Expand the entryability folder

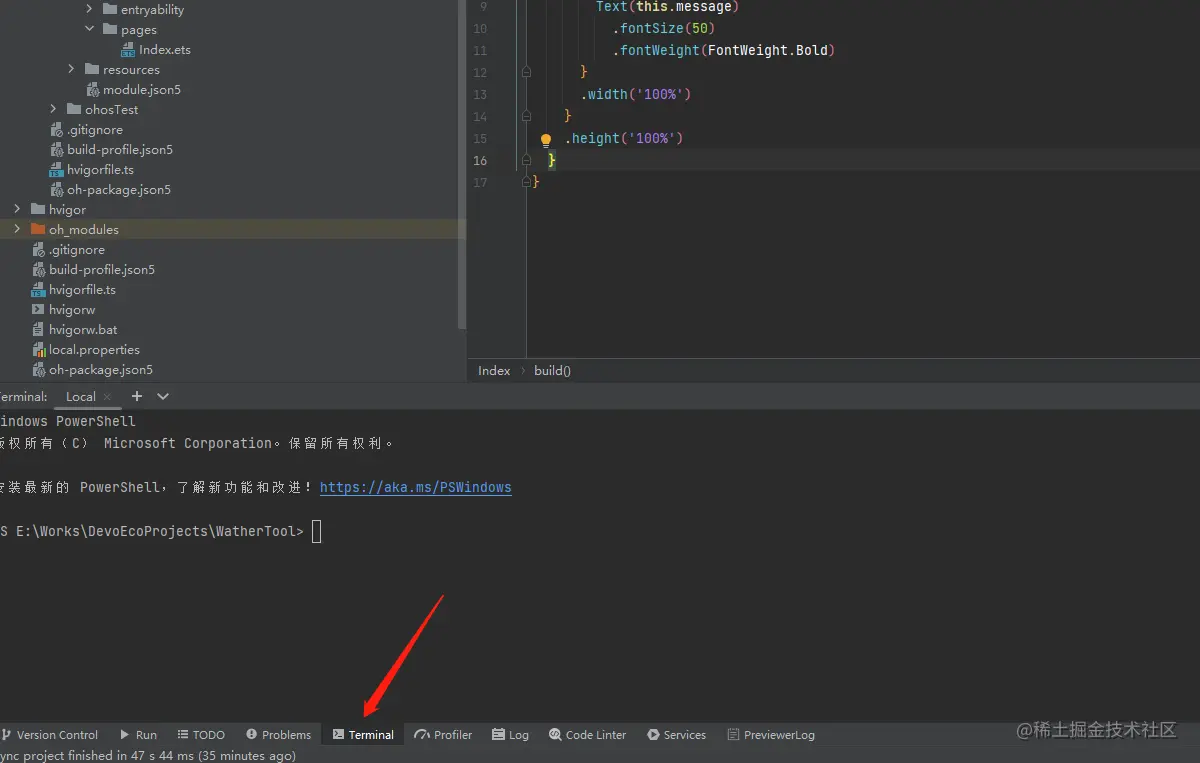89,10
